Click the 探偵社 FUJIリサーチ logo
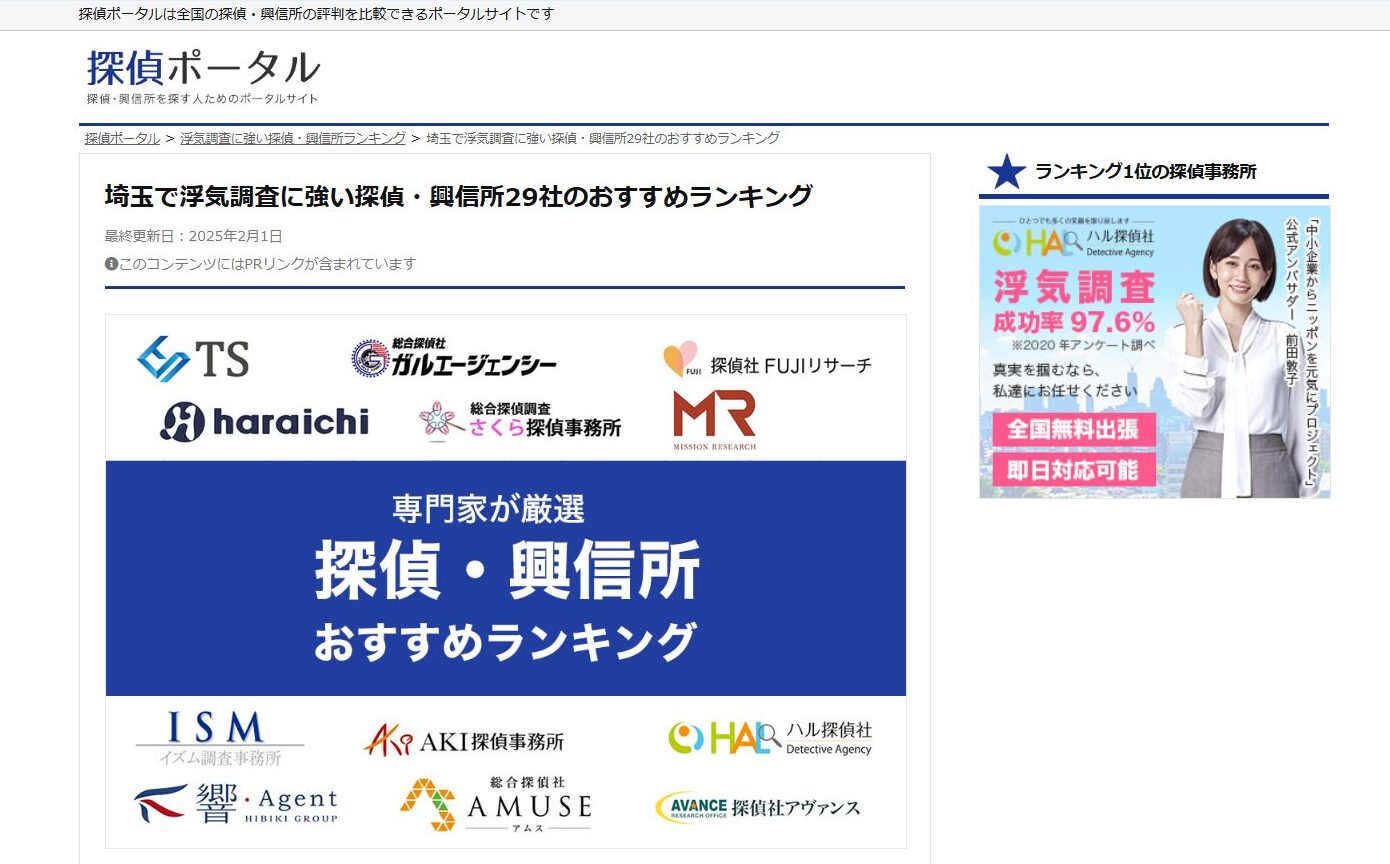 tap(767, 361)
